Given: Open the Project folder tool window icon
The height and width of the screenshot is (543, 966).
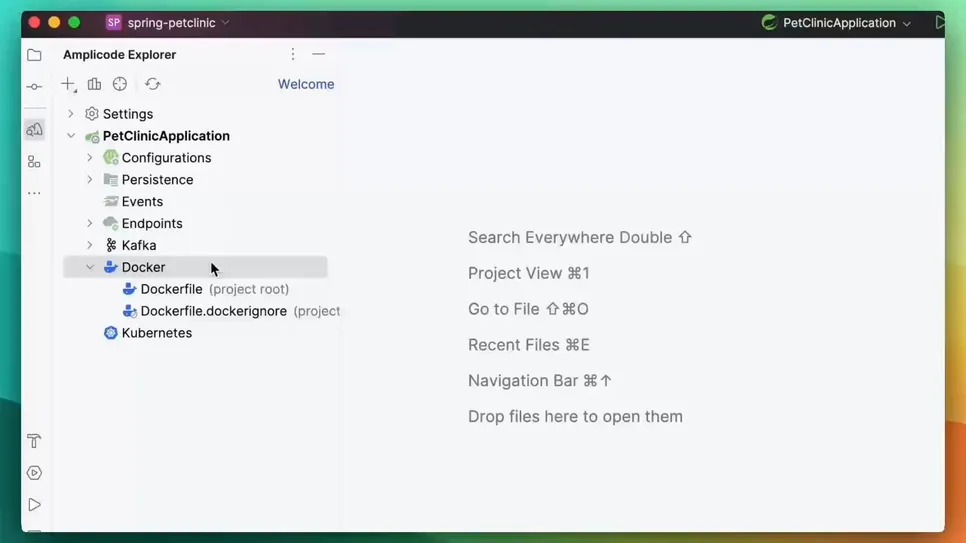Looking at the screenshot, I should [34, 55].
